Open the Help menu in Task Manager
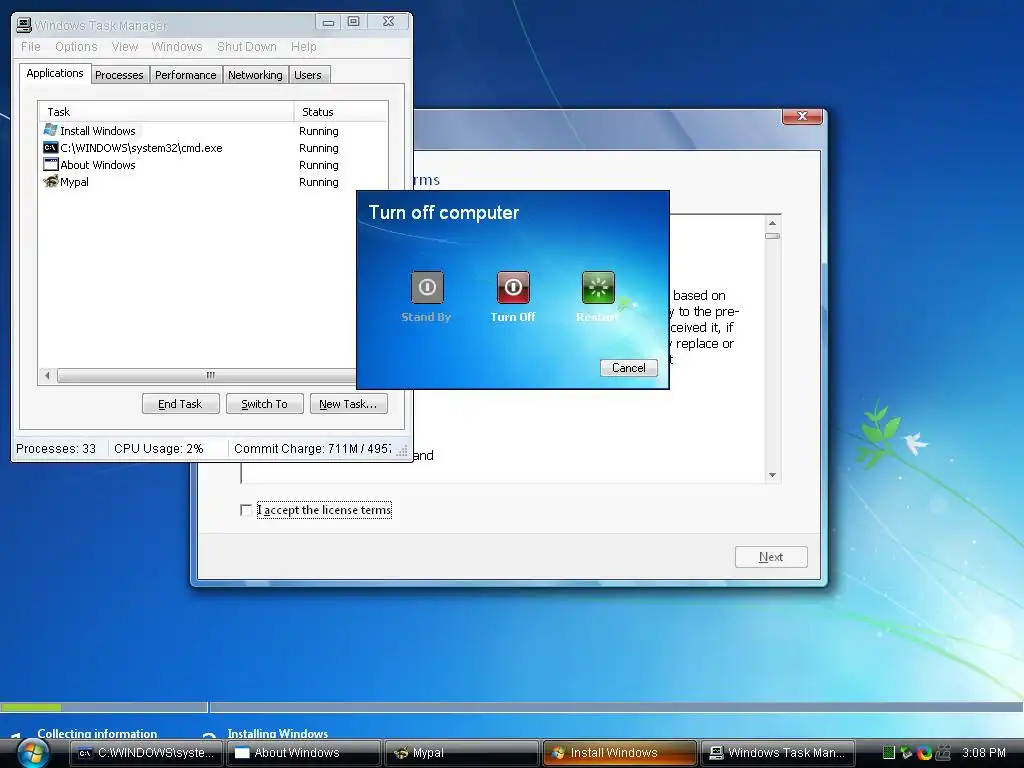 pos(304,46)
